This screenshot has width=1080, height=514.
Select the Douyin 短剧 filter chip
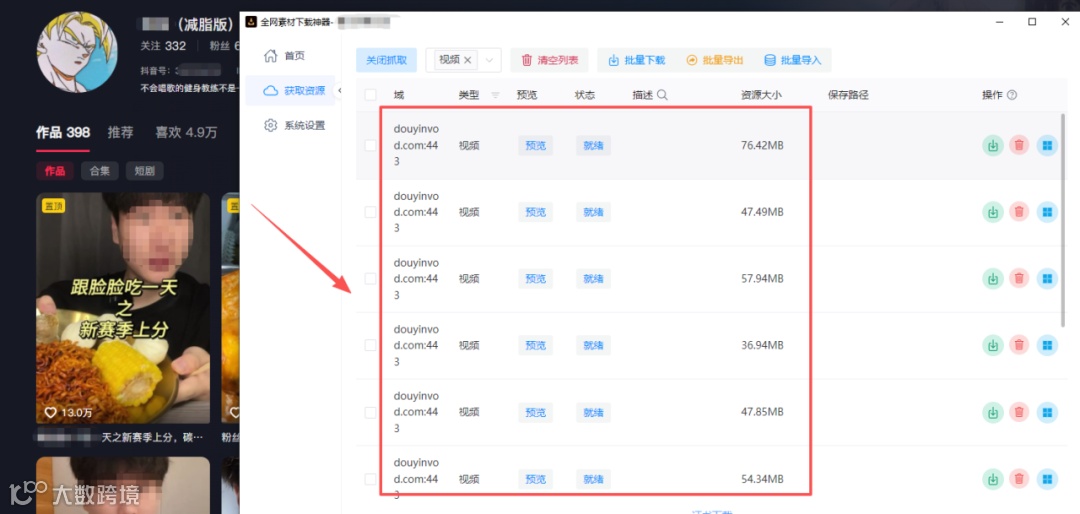tap(145, 171)
